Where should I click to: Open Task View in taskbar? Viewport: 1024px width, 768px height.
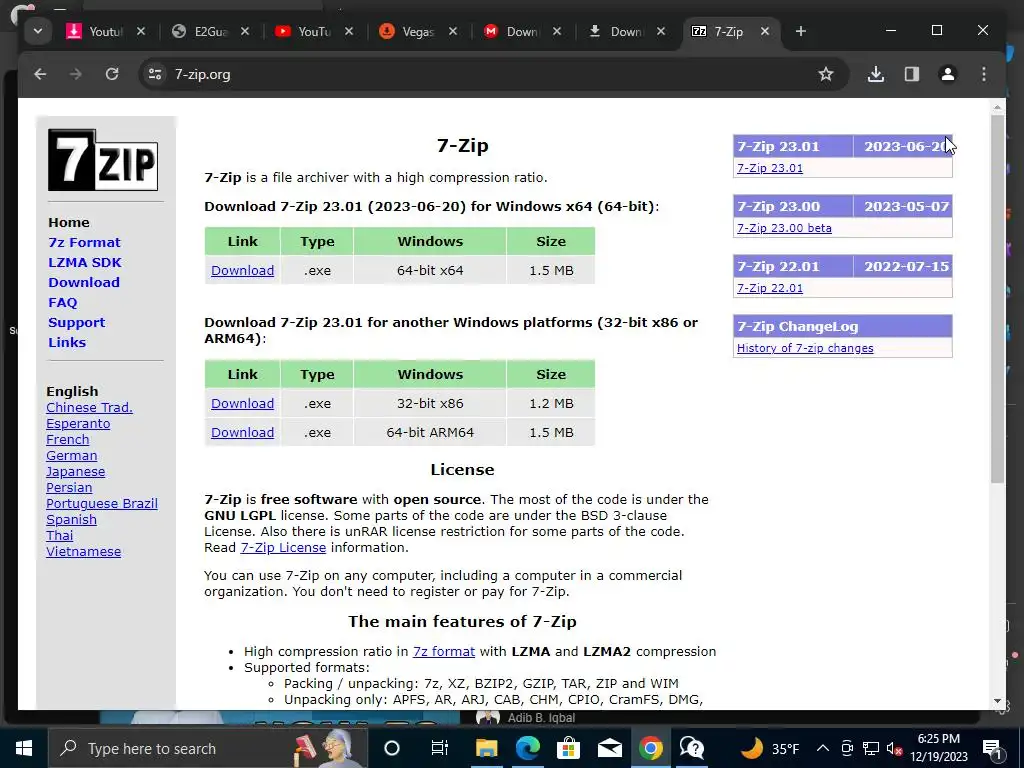click(440, 748)
